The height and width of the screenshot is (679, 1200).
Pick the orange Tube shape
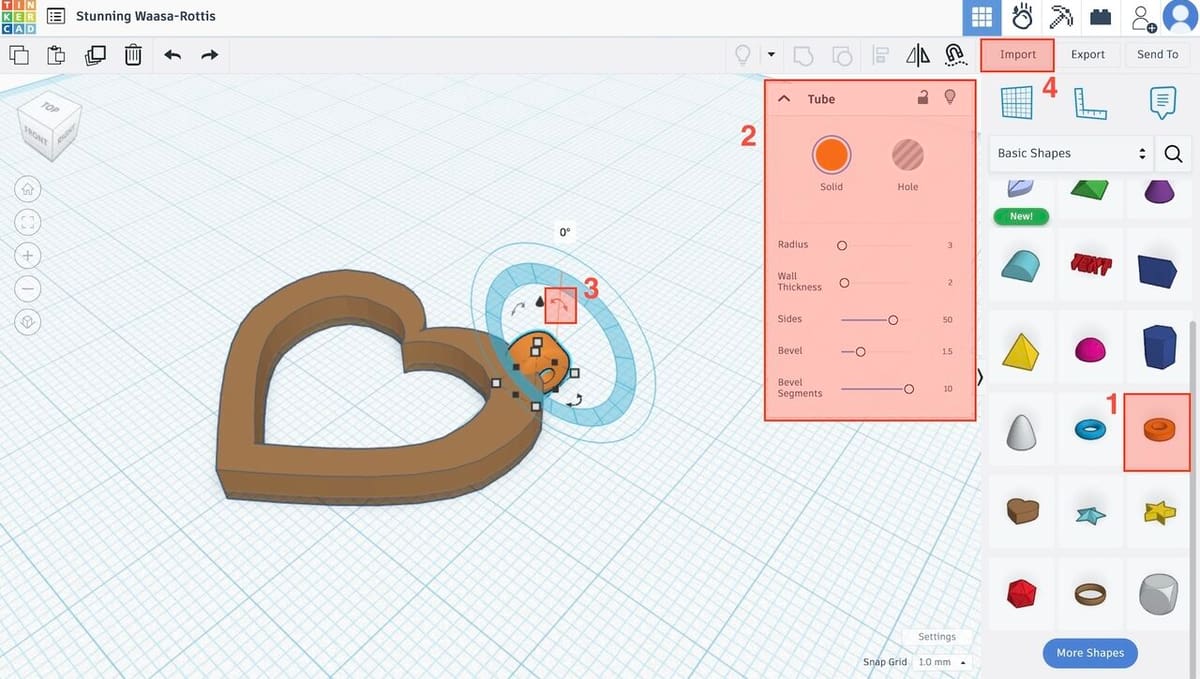tap(1157, 430)
